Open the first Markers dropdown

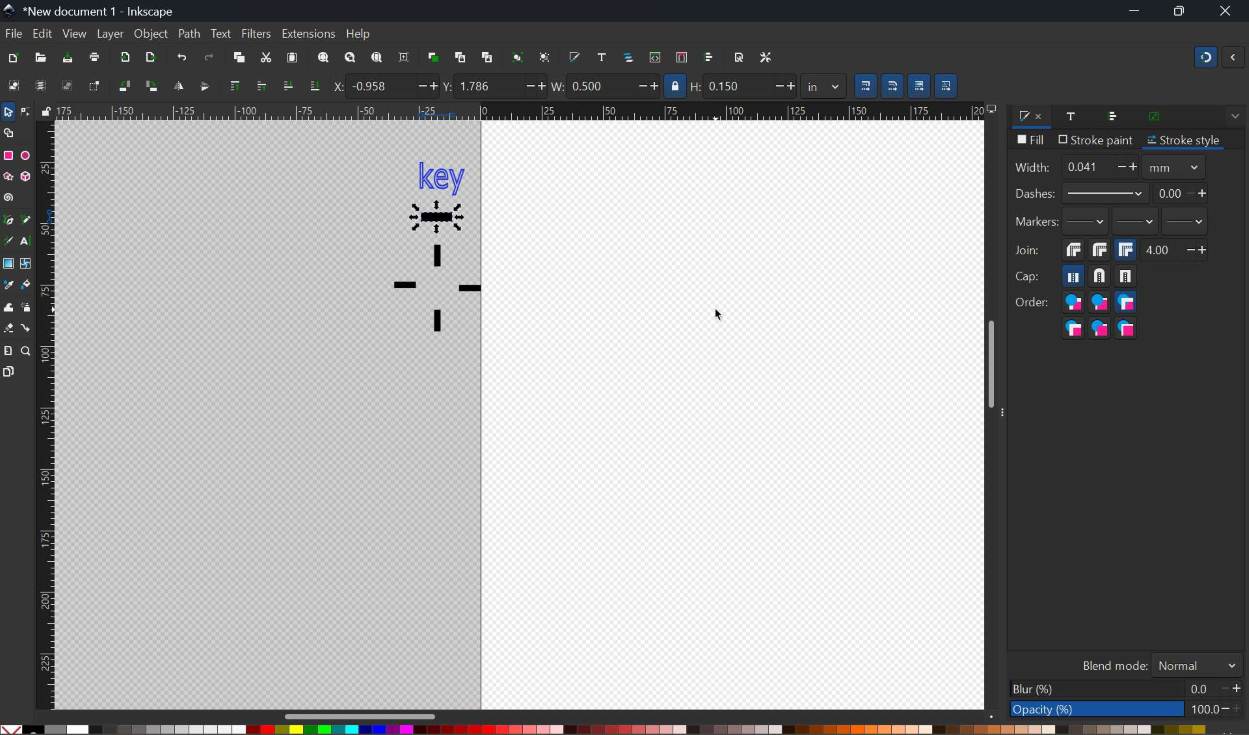click(1086, 221)
